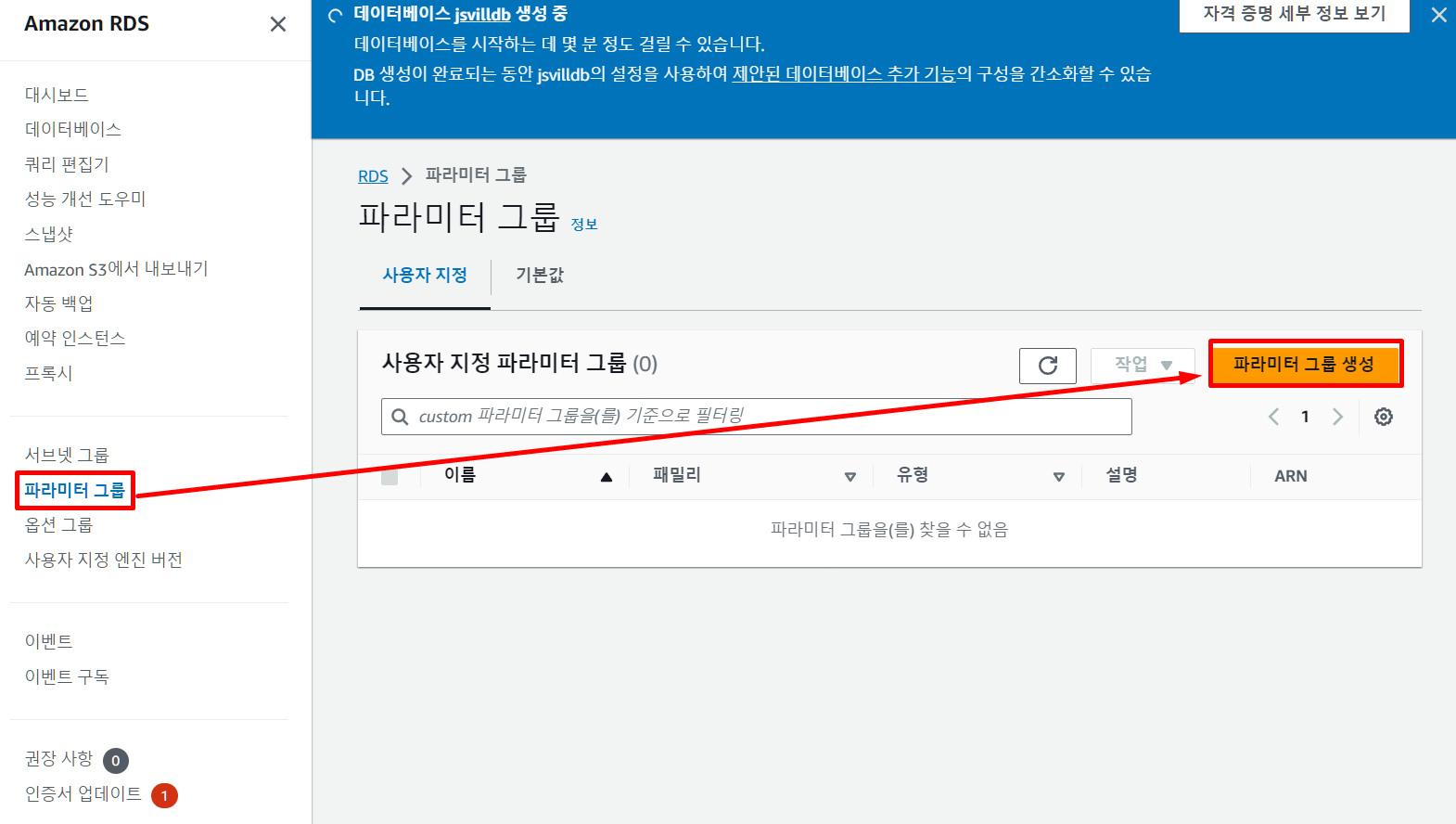The width and height of the screenshot is (1456, 824).
Task: Open 자동 백업 in the sidebar
Action: tap(58, 303)
